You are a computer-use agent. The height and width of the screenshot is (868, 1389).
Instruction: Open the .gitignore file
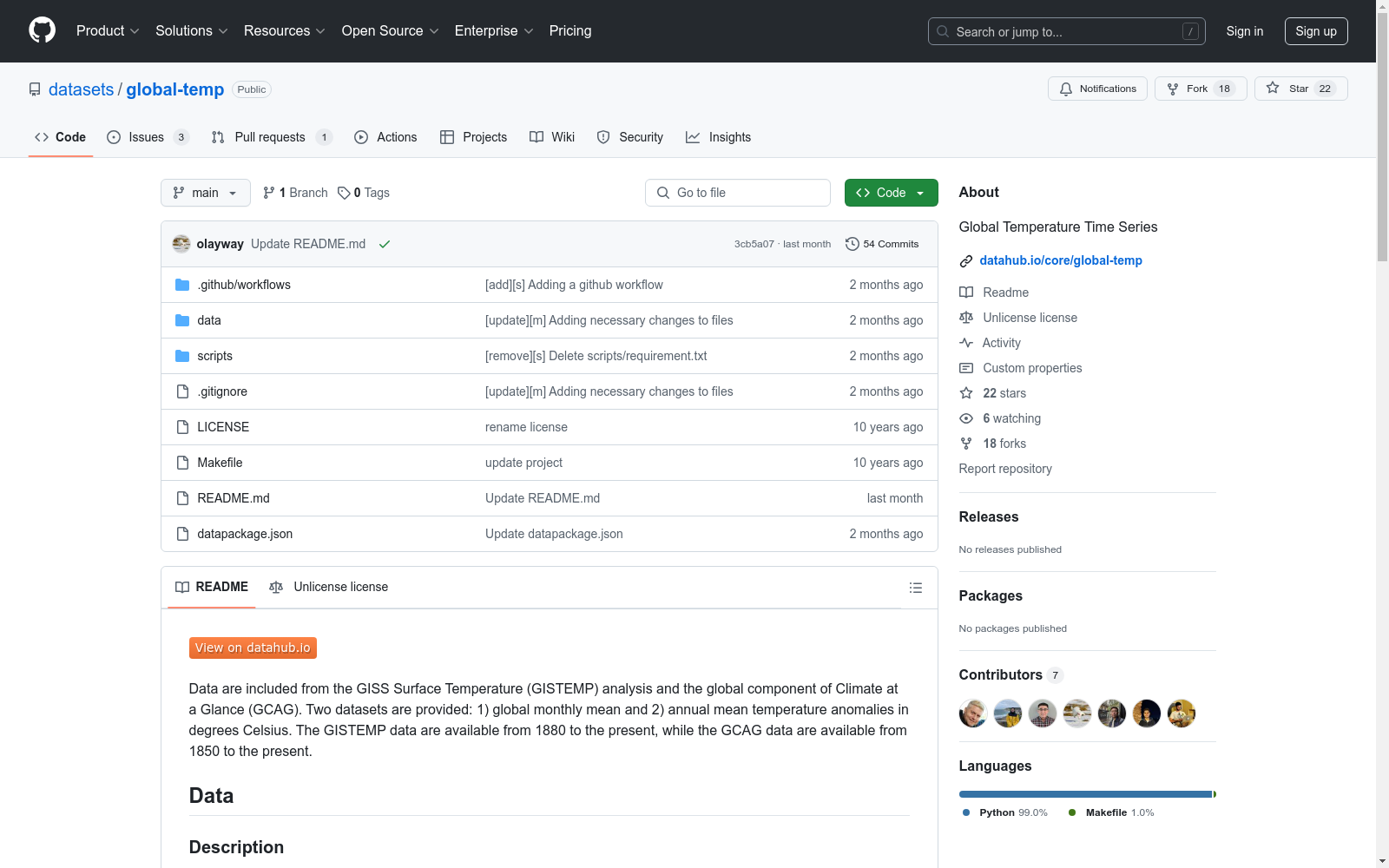click(222, 391)
